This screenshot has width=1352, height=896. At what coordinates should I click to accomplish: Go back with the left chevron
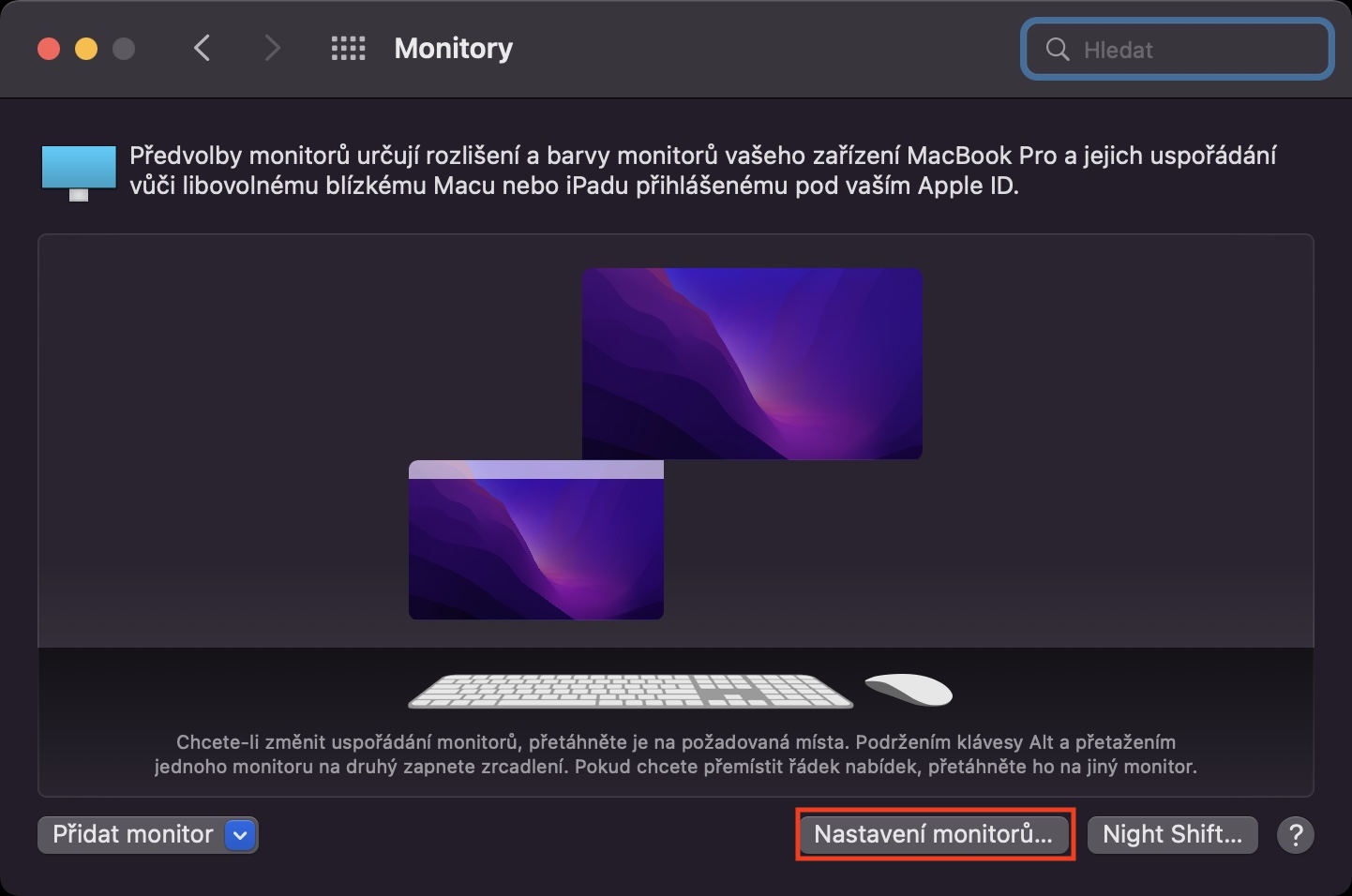point(202,48)
